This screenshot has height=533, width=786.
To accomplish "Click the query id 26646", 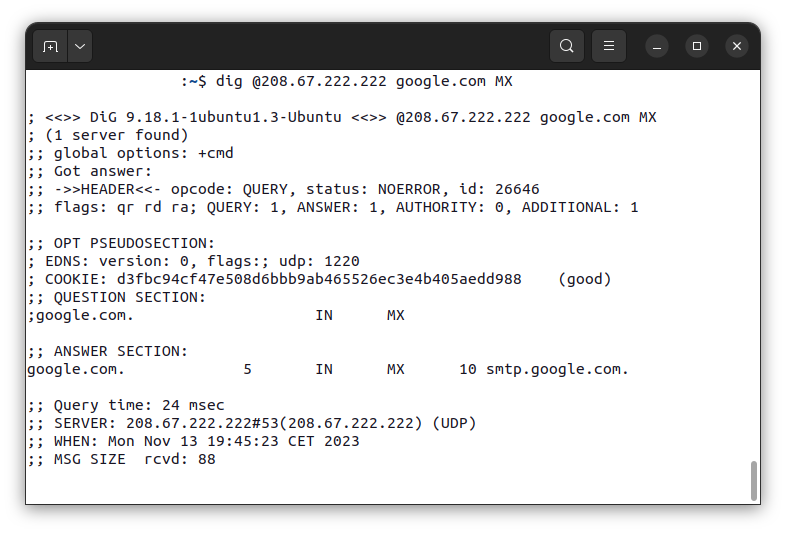I will click(x=517, y=189).
